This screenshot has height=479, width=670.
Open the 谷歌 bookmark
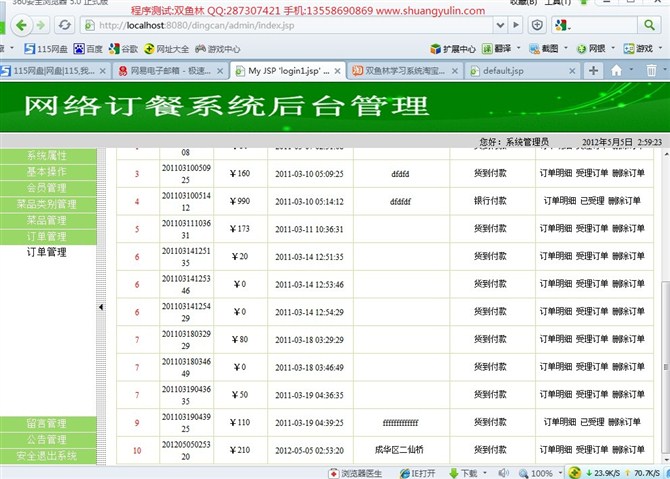point(123,49)
